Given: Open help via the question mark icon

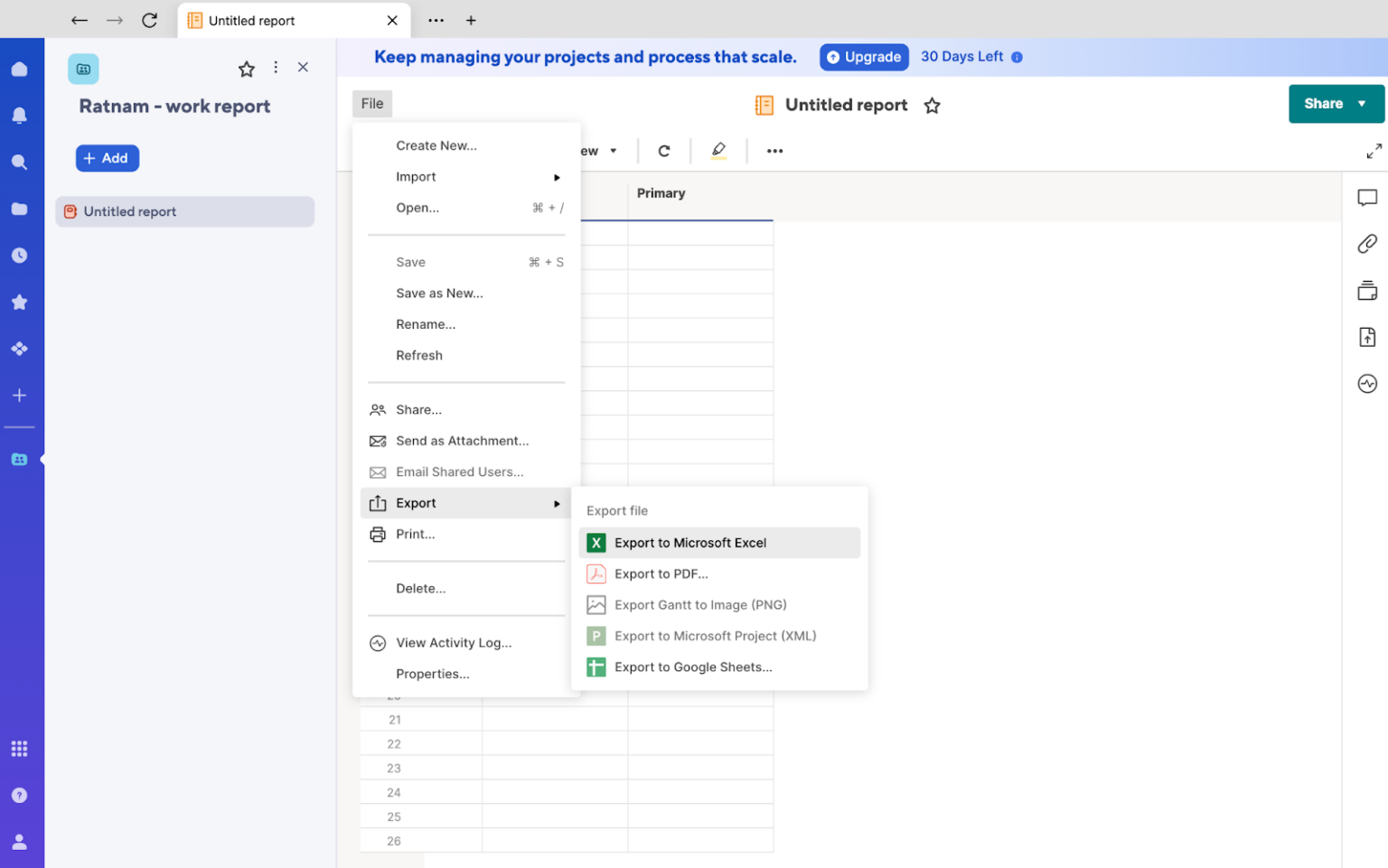Looking at the screenshot, I should tap(20, 795).
